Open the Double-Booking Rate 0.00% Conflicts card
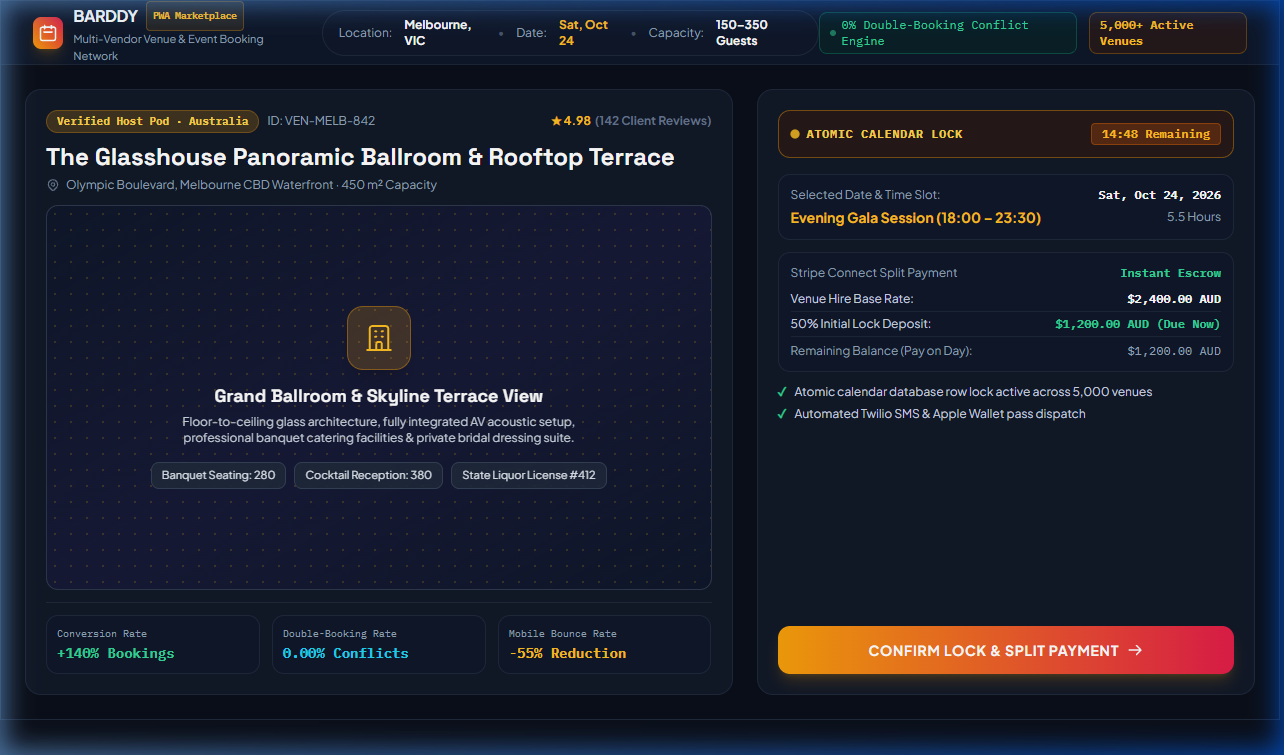Screen dimensions: 1284x755 (379, 644)
